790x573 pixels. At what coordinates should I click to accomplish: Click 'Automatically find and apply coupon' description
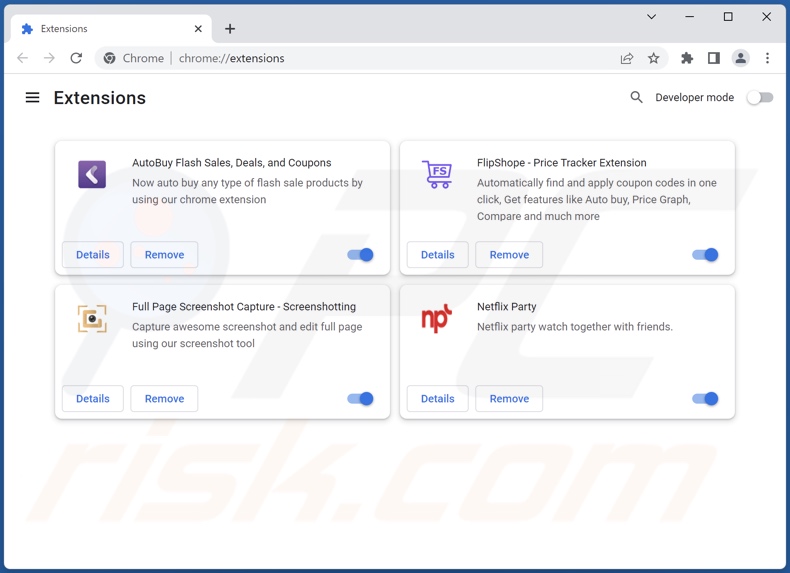(x=597, y=199)
